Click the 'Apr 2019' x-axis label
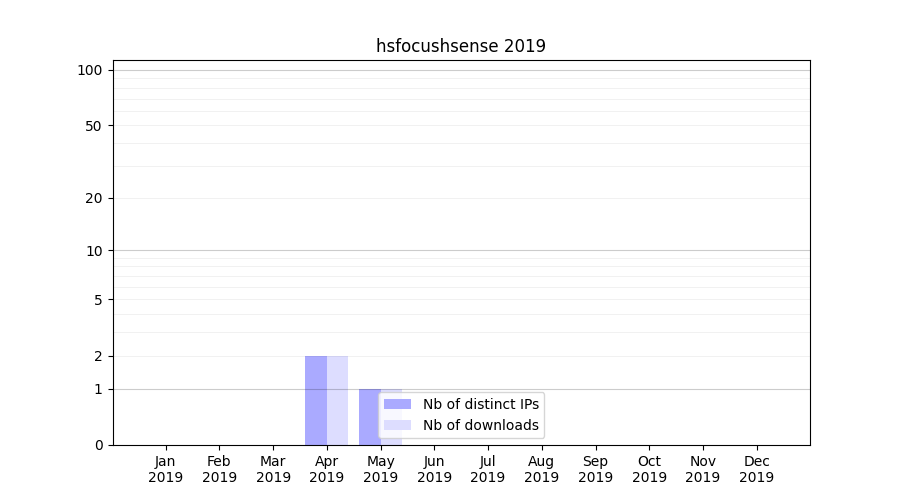 [x=327, y=469]
